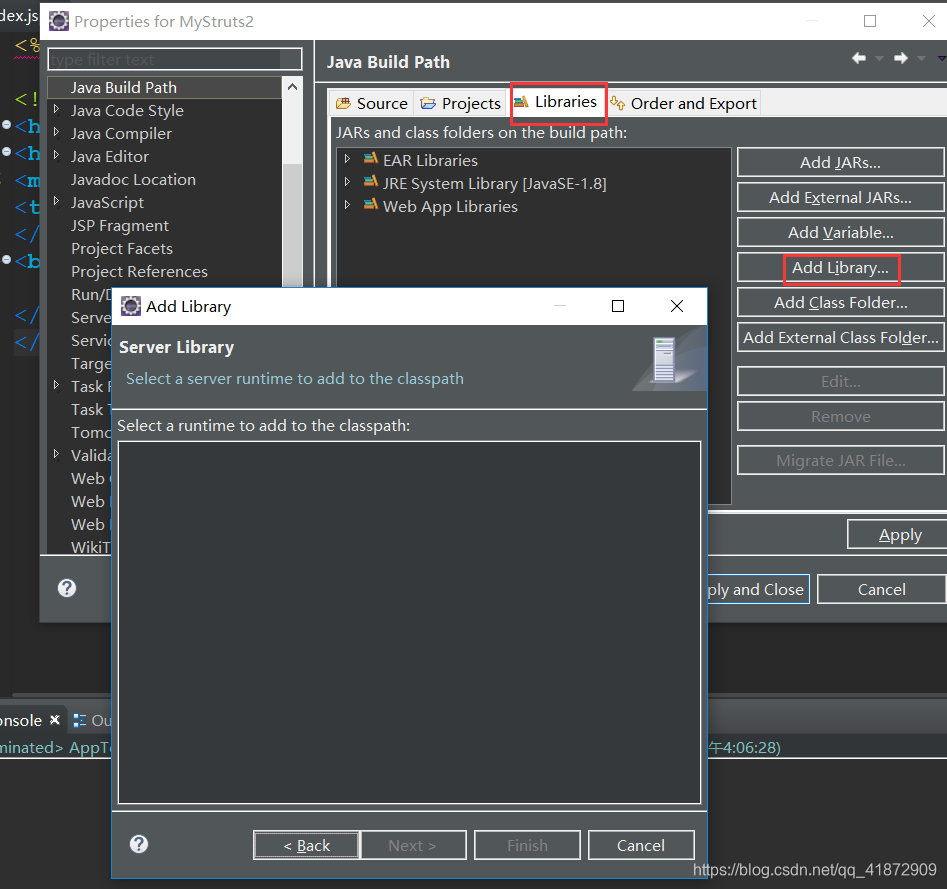The height and width of the screenshot is (889, 947).
Task: Click JRE System Library [JavaSE-1.8] label
Action: [x=495, y=183]
